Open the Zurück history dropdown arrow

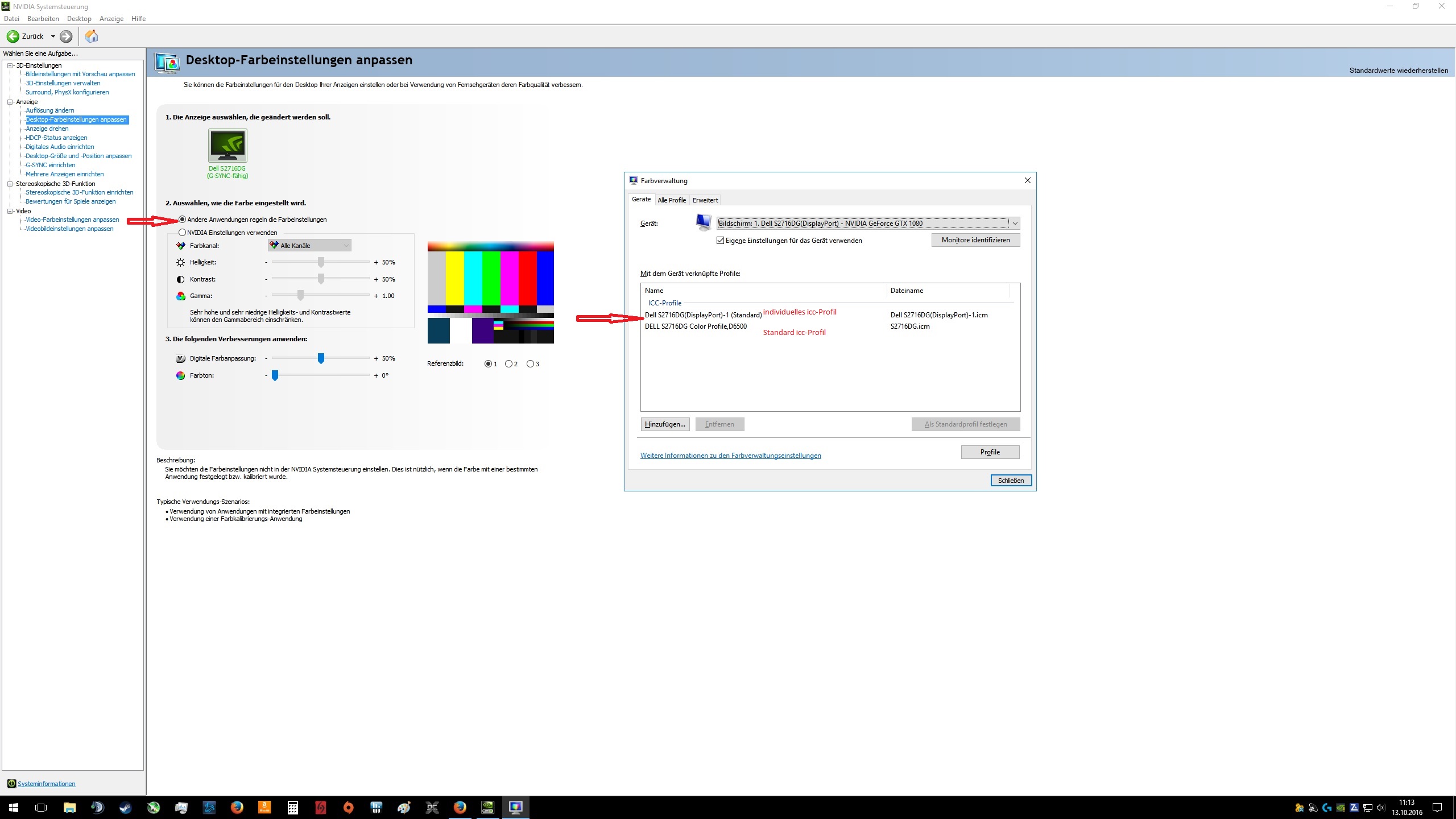point(53,36)
